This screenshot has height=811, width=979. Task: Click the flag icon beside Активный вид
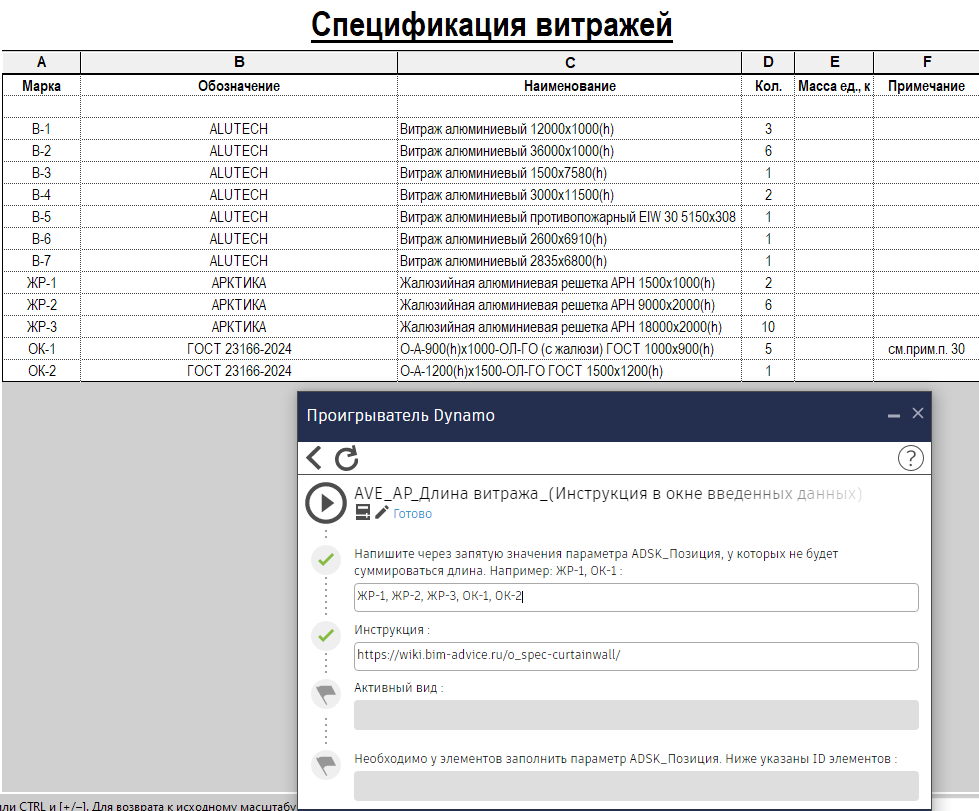tap(326, 693)
